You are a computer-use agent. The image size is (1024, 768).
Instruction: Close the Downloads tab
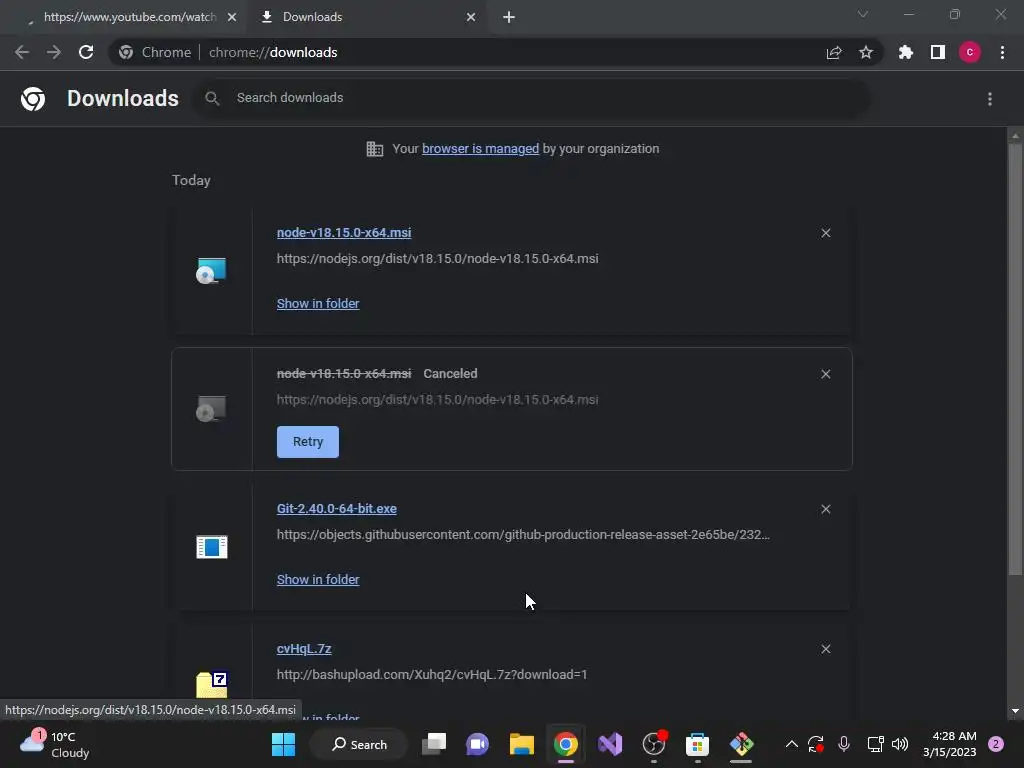click(x=471, y=17)
